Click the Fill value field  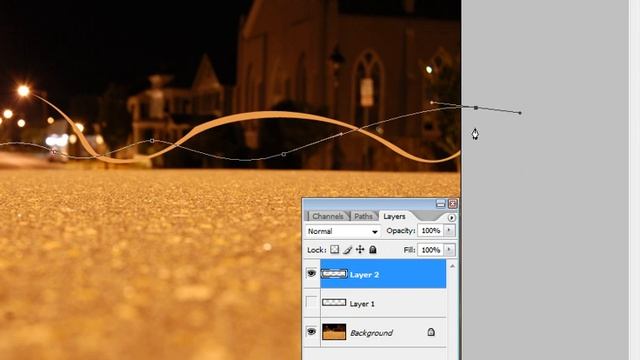pos(431,249)
